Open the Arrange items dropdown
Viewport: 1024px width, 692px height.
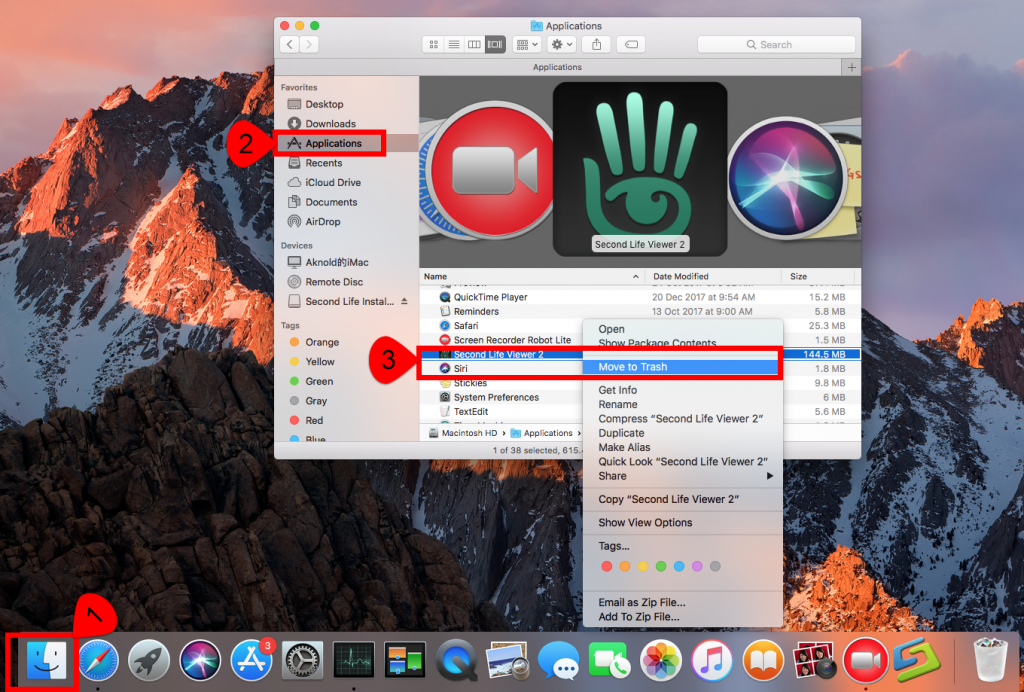(x=526, y=45)
